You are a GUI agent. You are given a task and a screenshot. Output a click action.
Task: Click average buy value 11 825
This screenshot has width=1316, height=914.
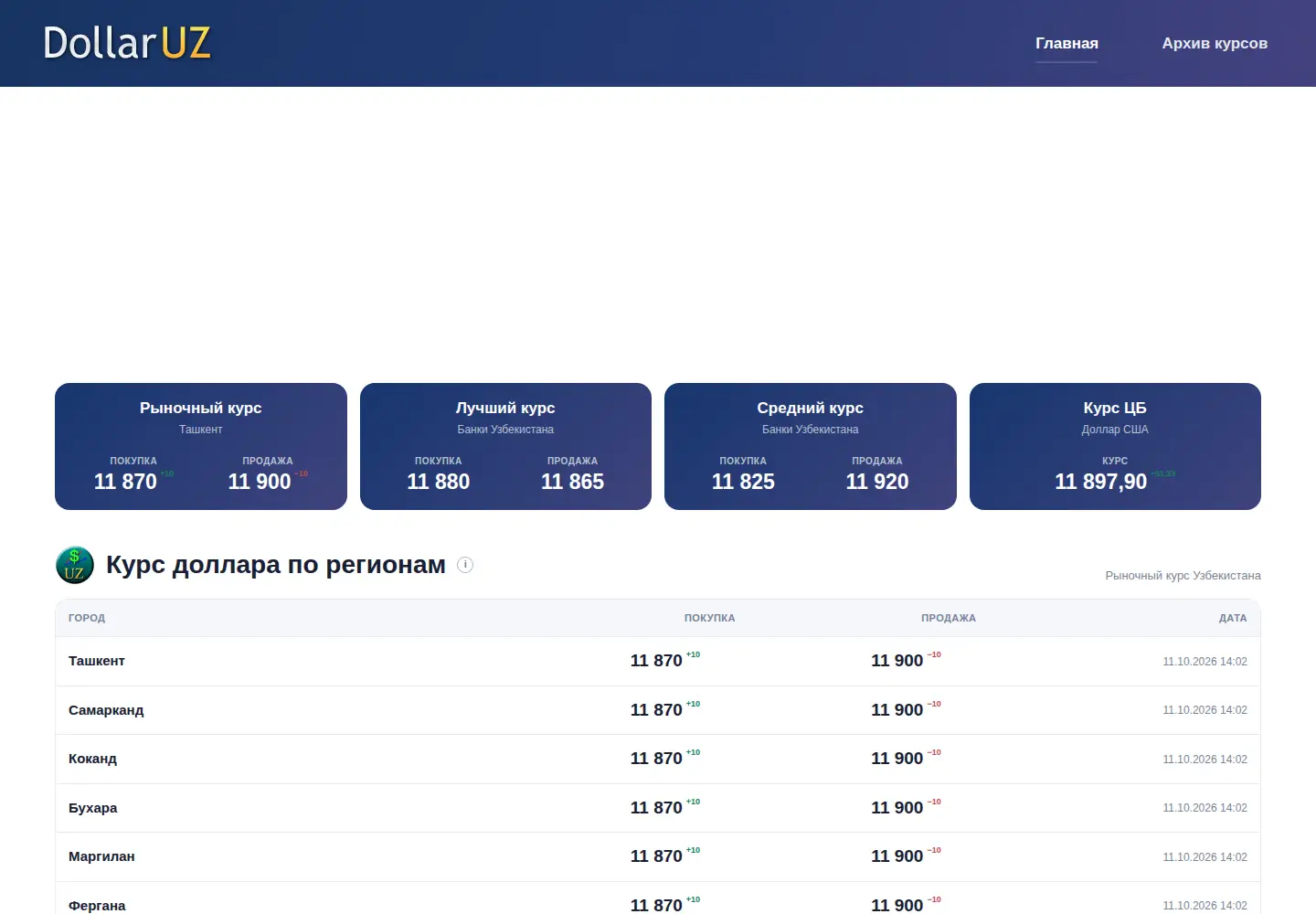click(743, 482)
